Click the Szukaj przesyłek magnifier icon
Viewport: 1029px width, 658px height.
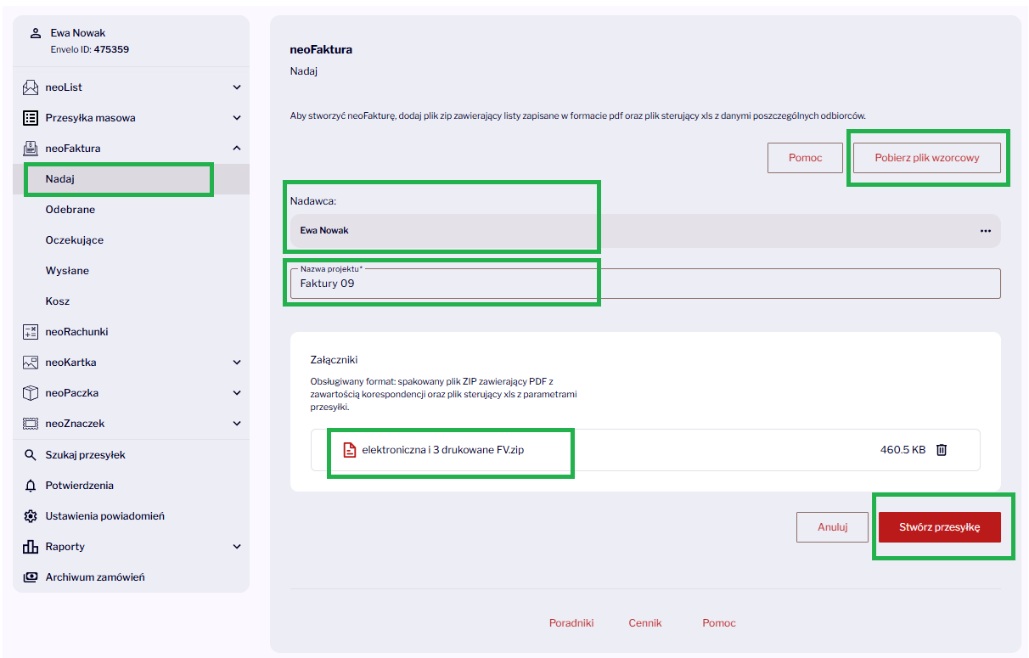(30, 455)
